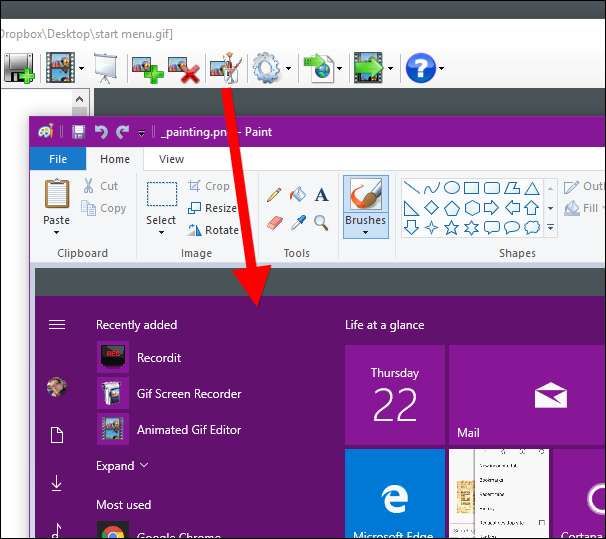The height and width of the screenshot is (539, 606).
Task: Click the add image frame icon
Action: pos(147,69)
